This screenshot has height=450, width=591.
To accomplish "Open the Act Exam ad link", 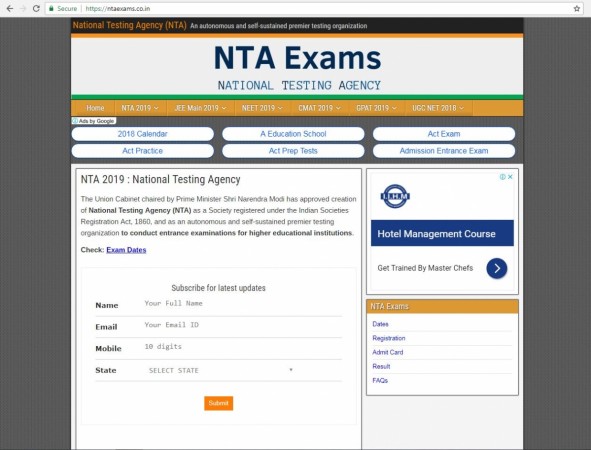I will (444, 134).
